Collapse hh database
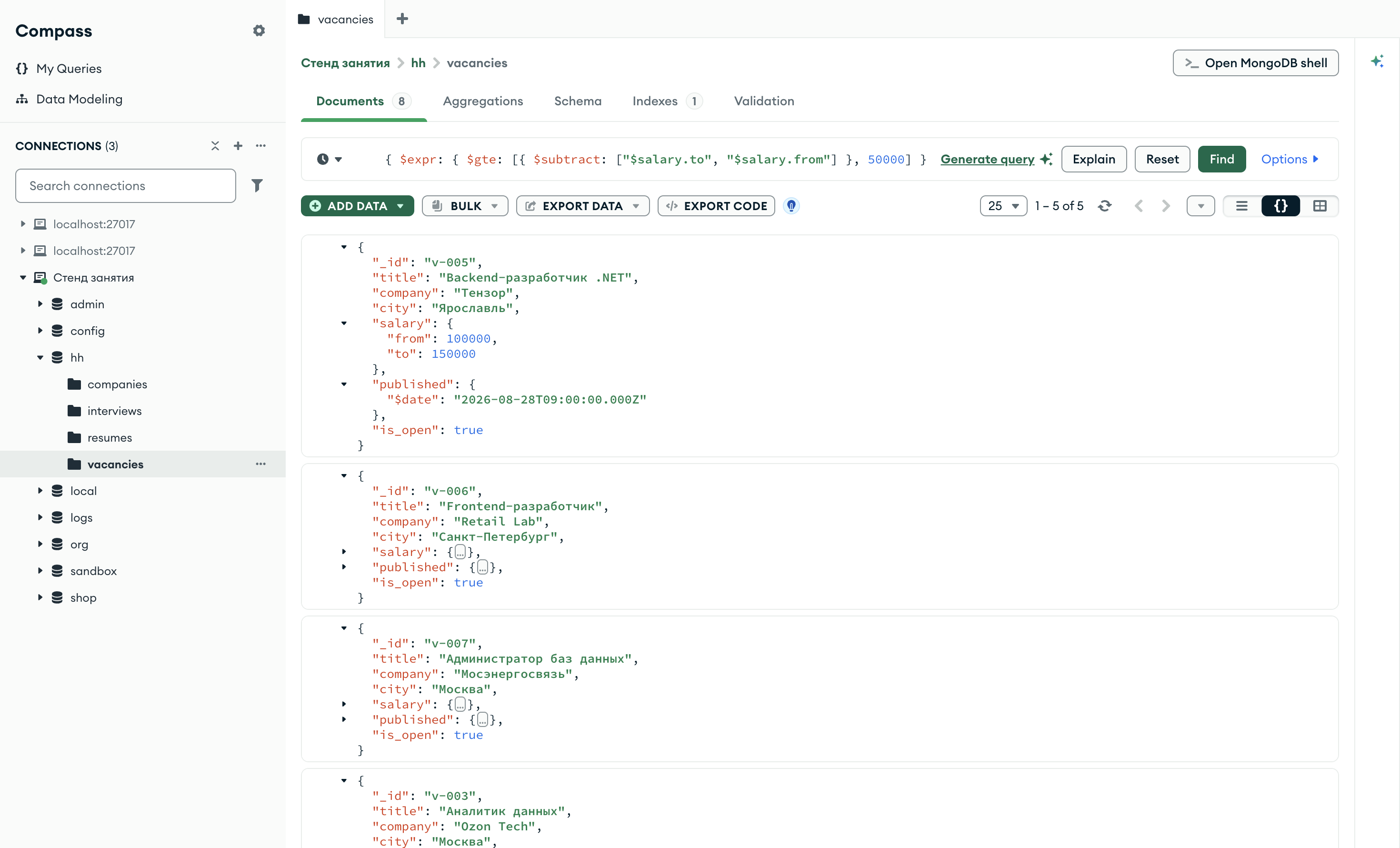Screen dimensions: 1400x848 coord(40,357)
